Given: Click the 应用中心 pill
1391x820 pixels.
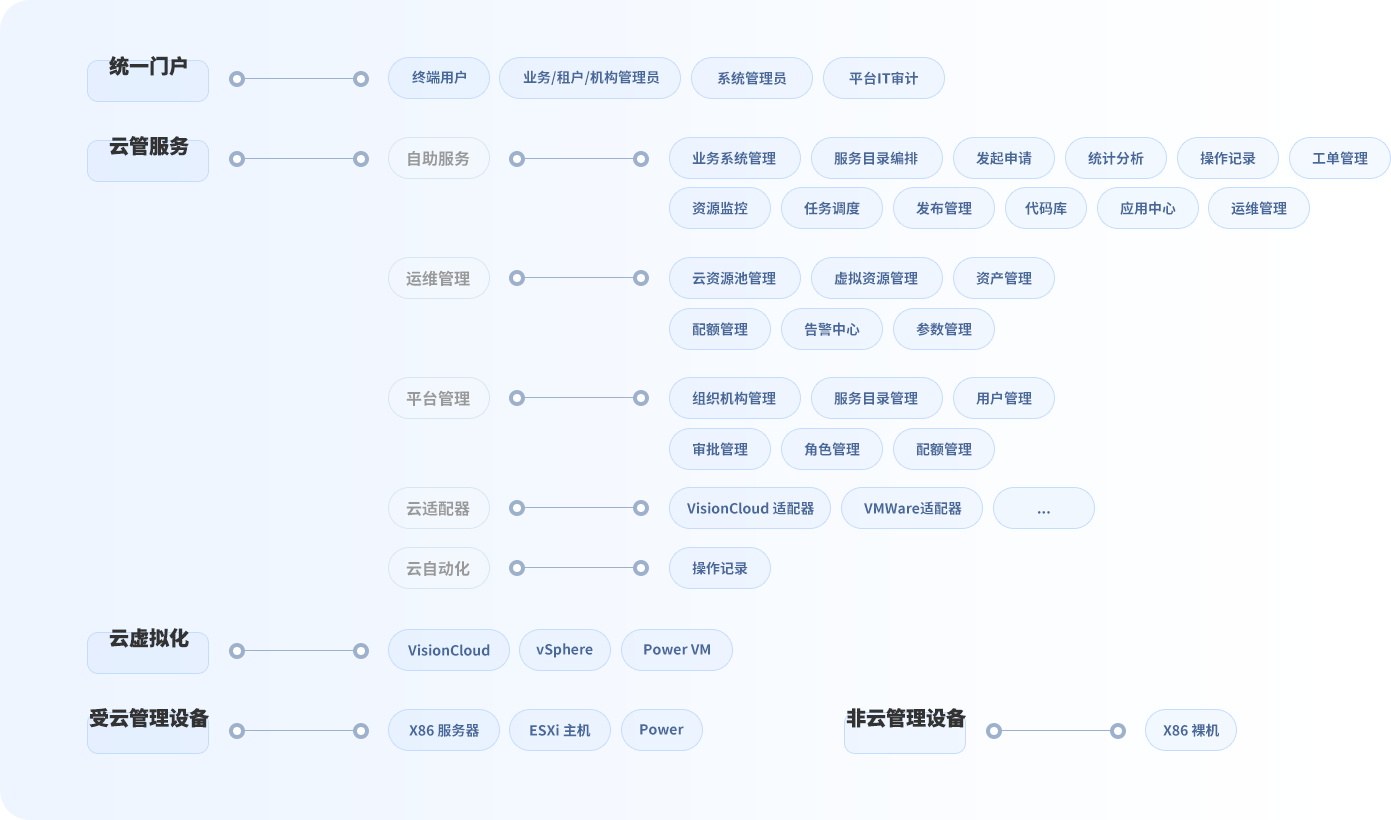Looking at the screenshot, I should [1148, 208].
